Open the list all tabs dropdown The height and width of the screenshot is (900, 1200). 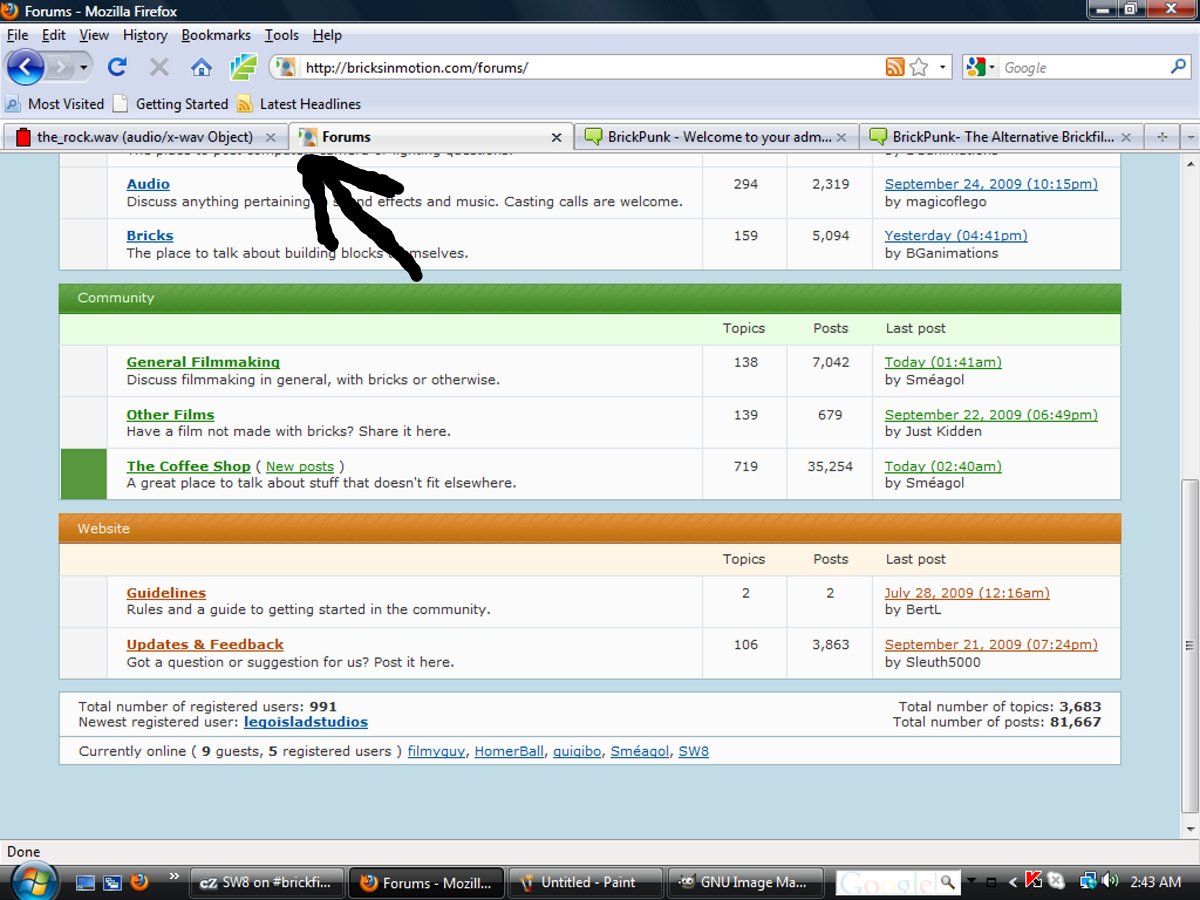click(x=1190, y=137)
